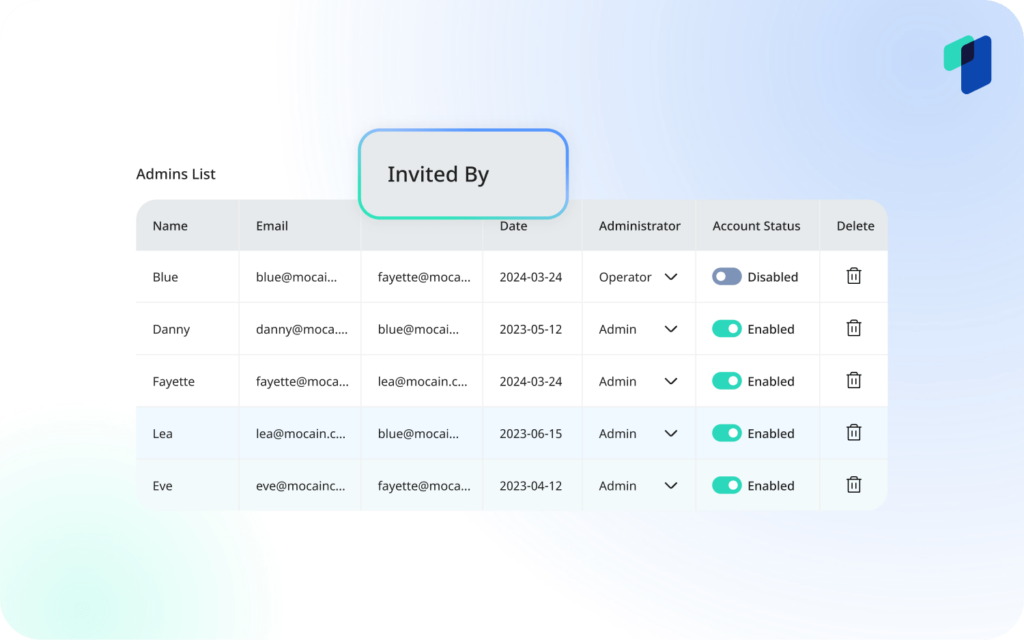Click the Account Status column header
Image resolution: width=1024 pixels, height=640 pixels.
pyautogui.click(x=756, y=226)
